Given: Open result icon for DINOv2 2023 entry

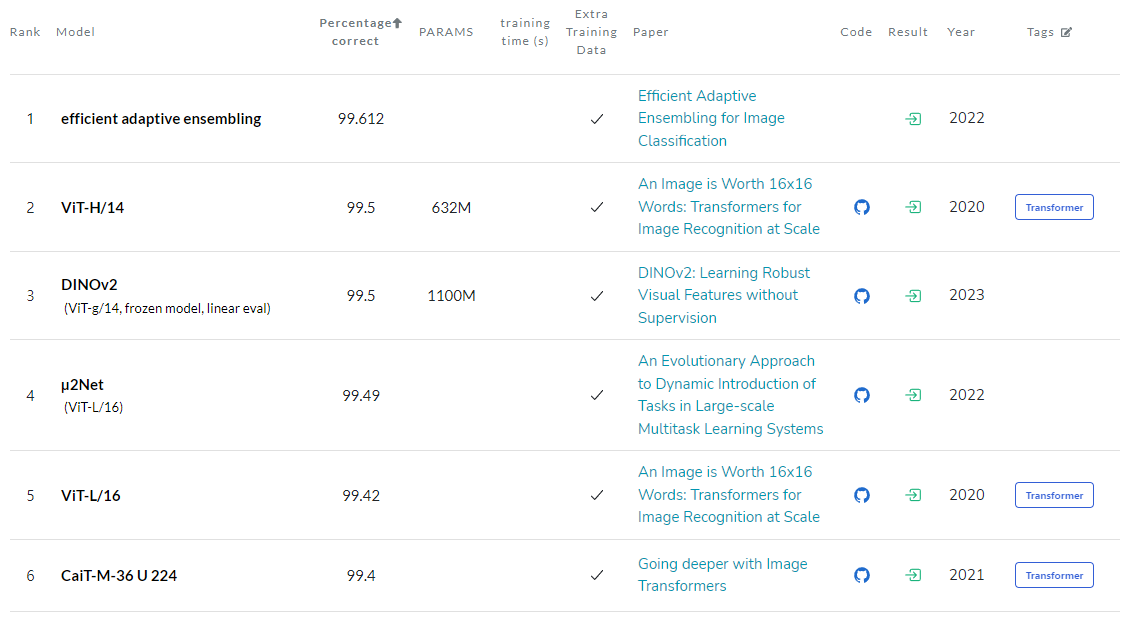Looking at the screenshot, I should [913, 296].
